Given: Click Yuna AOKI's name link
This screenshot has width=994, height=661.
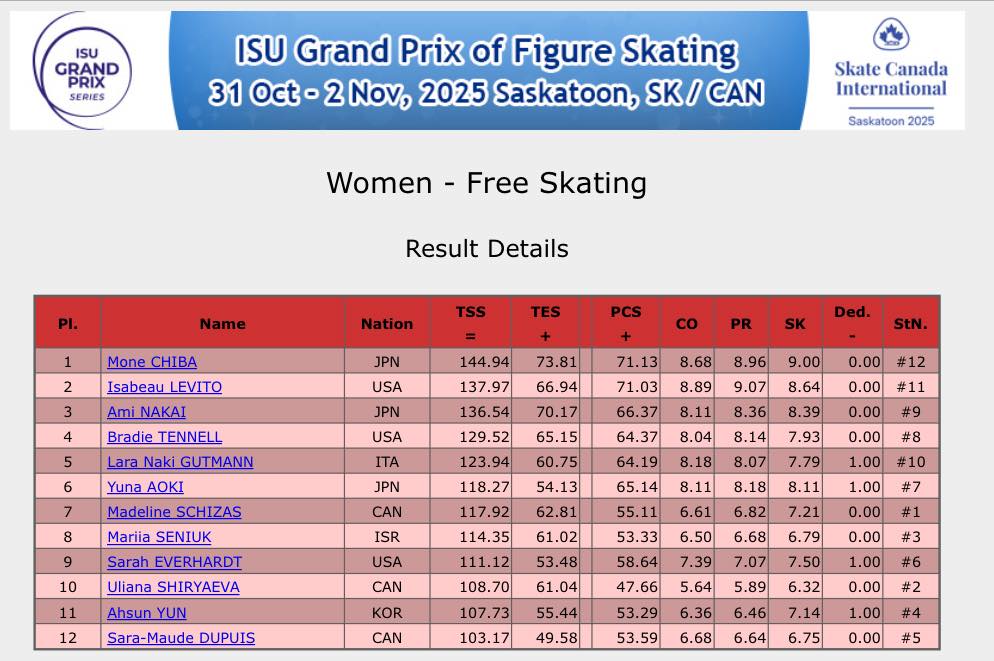Looking at the screenshot, I should tap(146, 487).
